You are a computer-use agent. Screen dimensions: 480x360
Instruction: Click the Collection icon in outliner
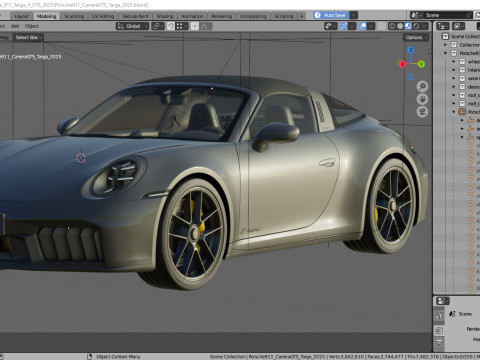click(454, 45)
